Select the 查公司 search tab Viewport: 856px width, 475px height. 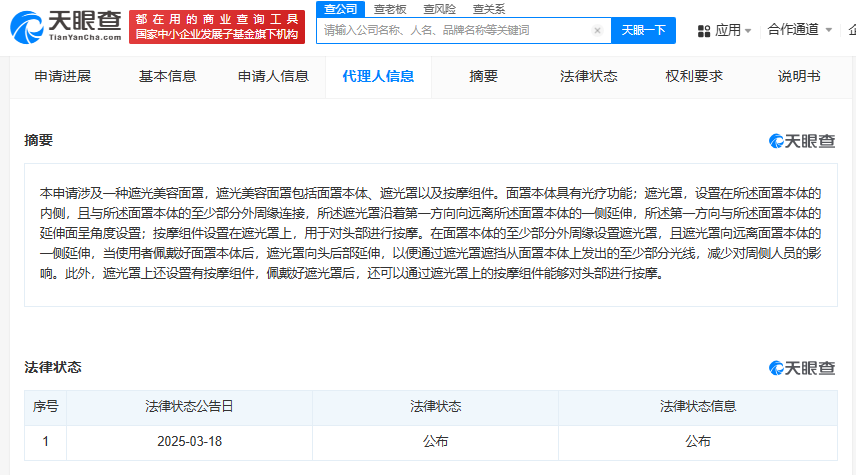340,9
